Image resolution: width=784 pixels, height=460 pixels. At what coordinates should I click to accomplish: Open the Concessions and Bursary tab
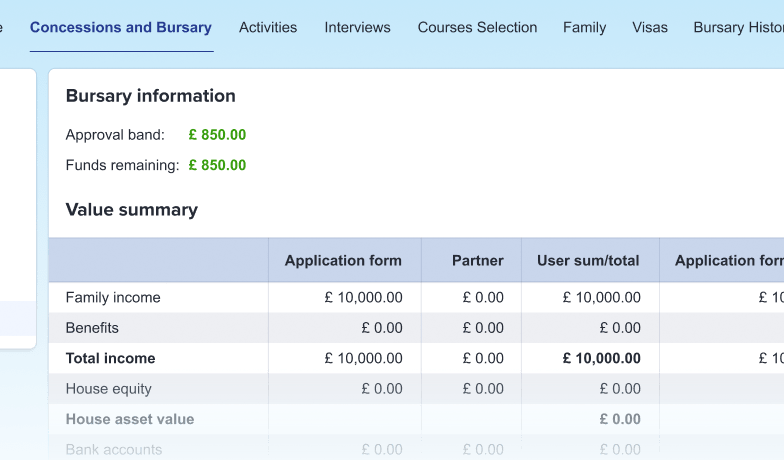click(121, 28)
